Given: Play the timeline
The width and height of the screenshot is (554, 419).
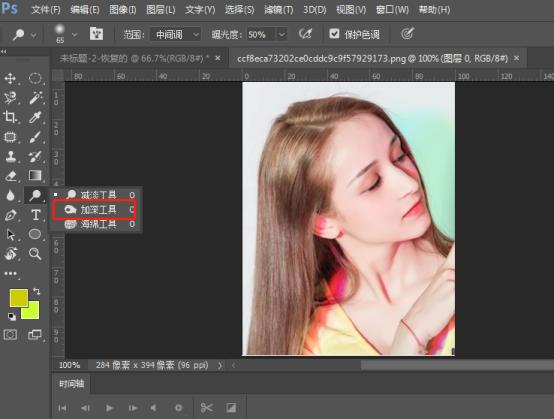Looking at the screenshot, I should [x=109, y=408].
